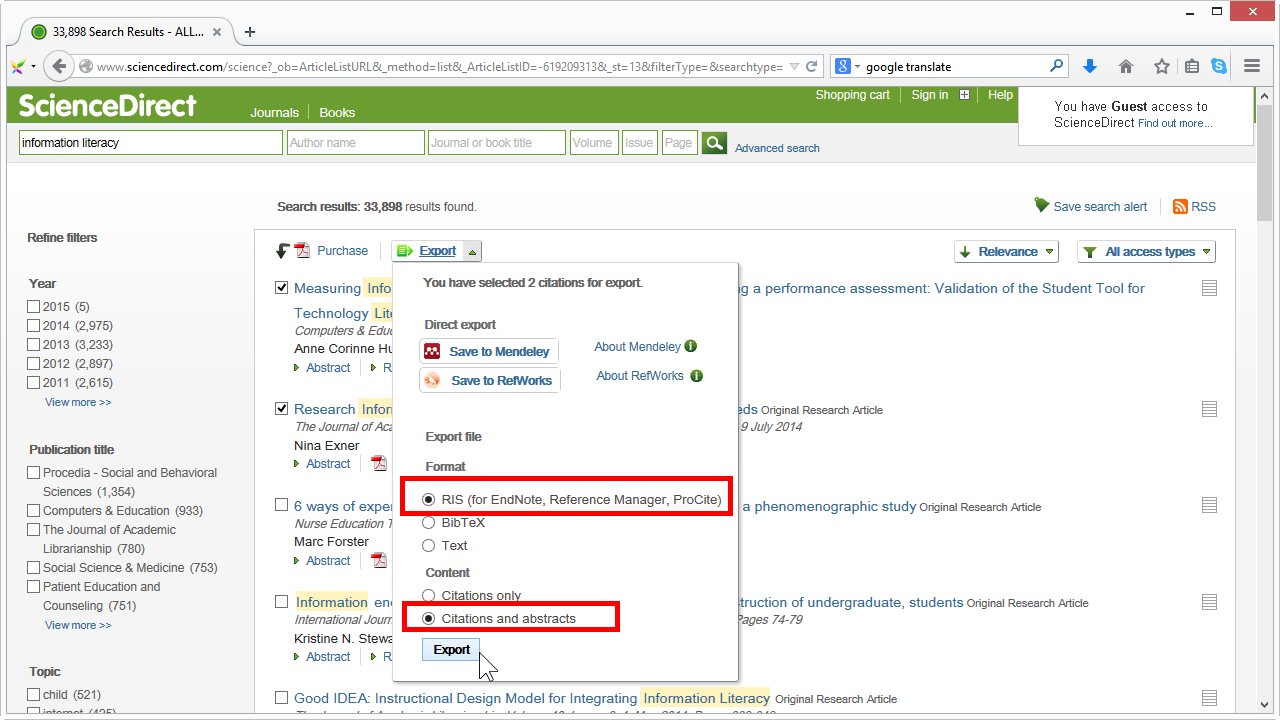The width and height of the screenshot is (1280, 720).
Task: Open Find out more guest access link
Action: pos(1174,123)
